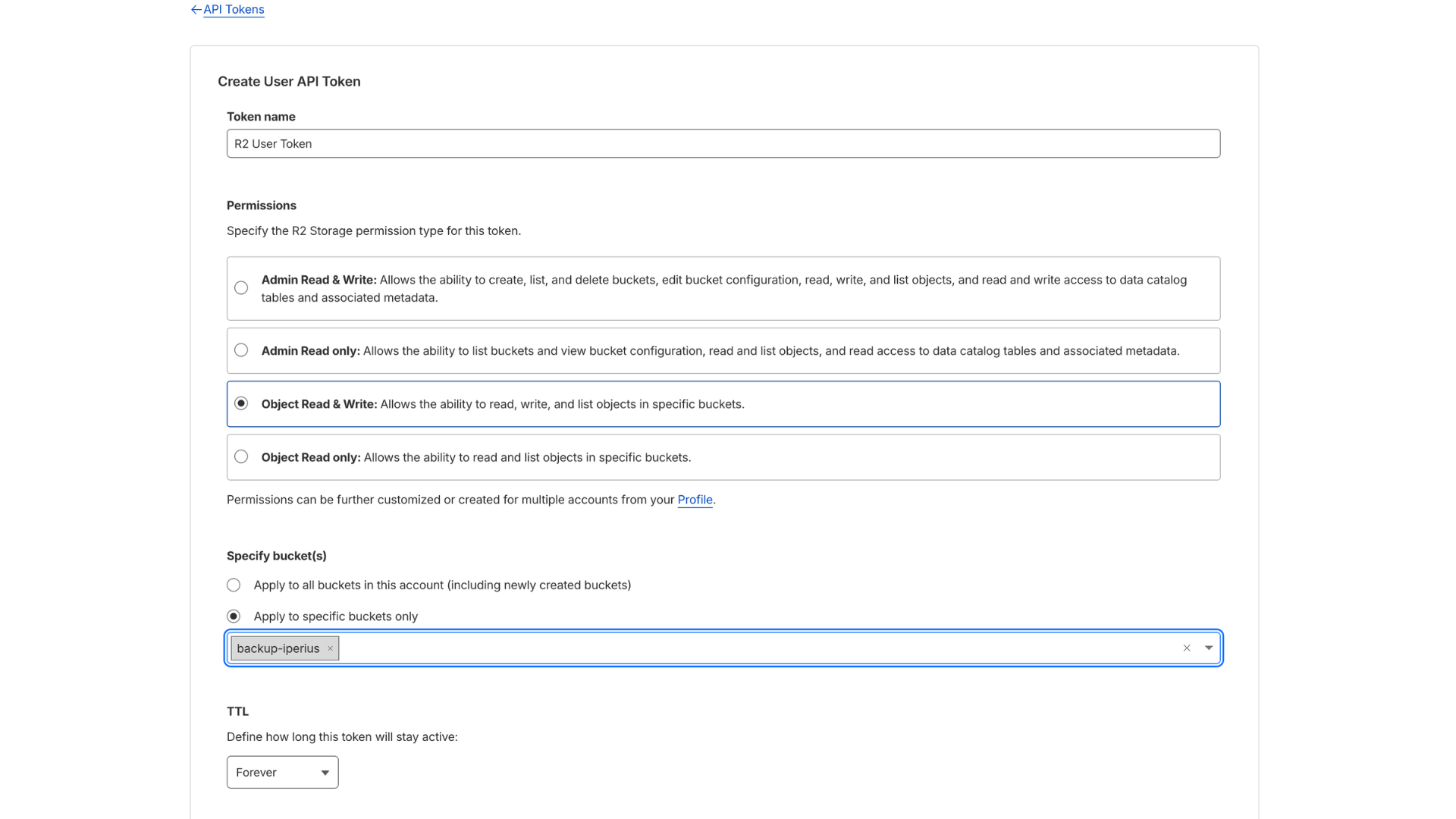Click the Admin Read & Write description card
1456x819 pixels.
(x=723, y=288)
